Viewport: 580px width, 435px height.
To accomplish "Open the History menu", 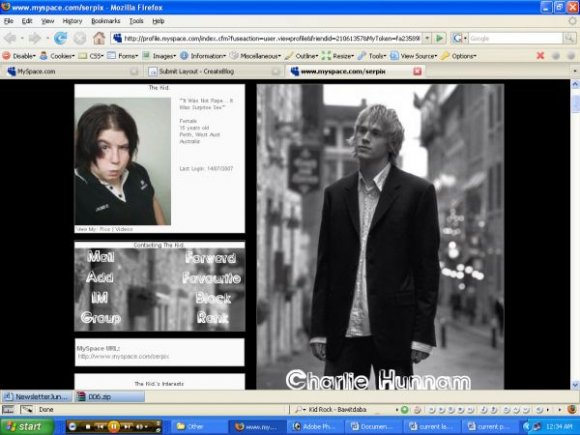I will 72,21.
